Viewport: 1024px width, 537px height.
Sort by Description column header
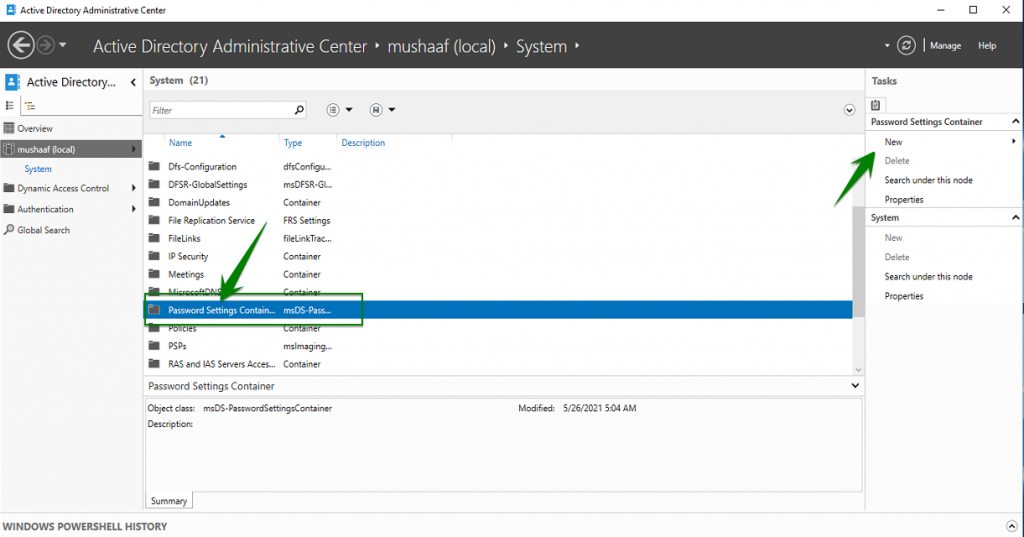tap(363, 142)
